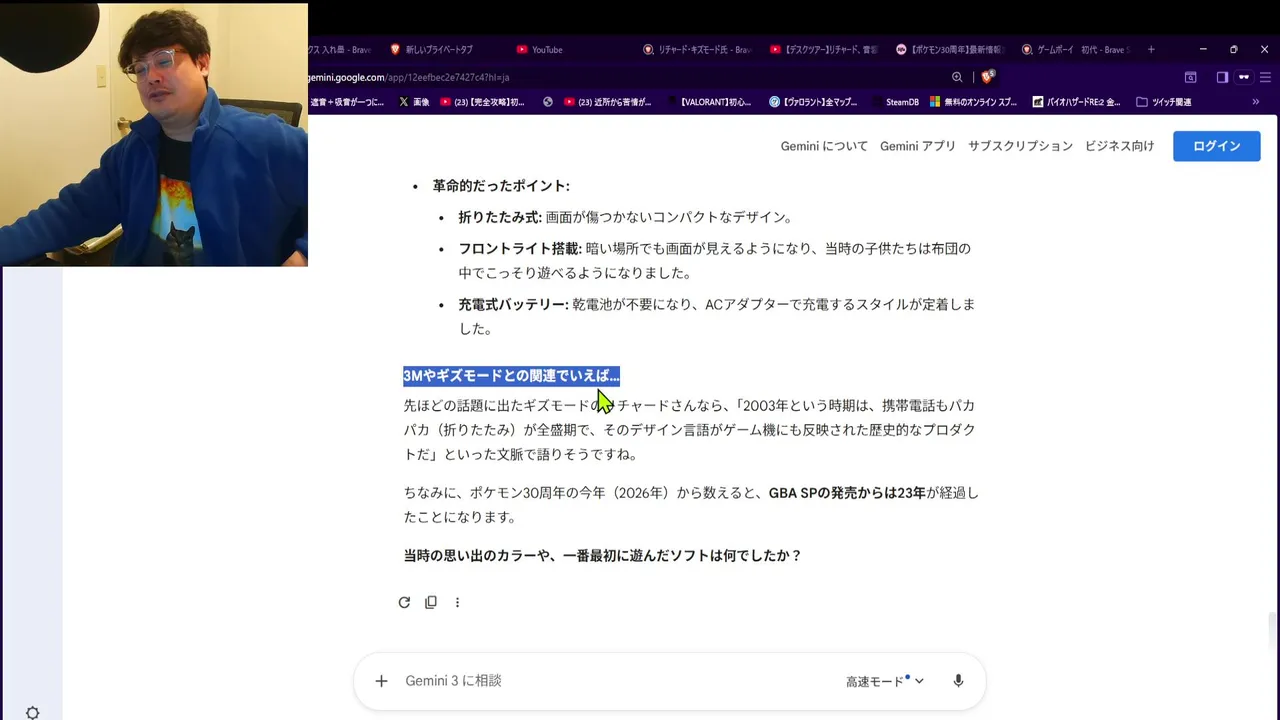Screen dimensions: 1280x720
Task: Open the バイオハザードRE:2 bookmark
Action: click(1077, 102)
